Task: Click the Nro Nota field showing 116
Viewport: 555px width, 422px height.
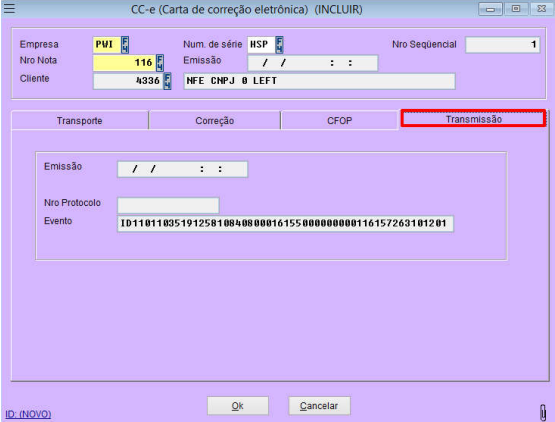Action: pos(124,63)
